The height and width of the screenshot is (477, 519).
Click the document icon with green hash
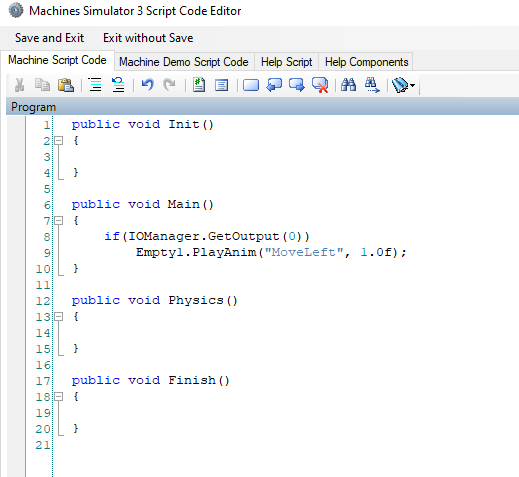click(x=199, y=85)
